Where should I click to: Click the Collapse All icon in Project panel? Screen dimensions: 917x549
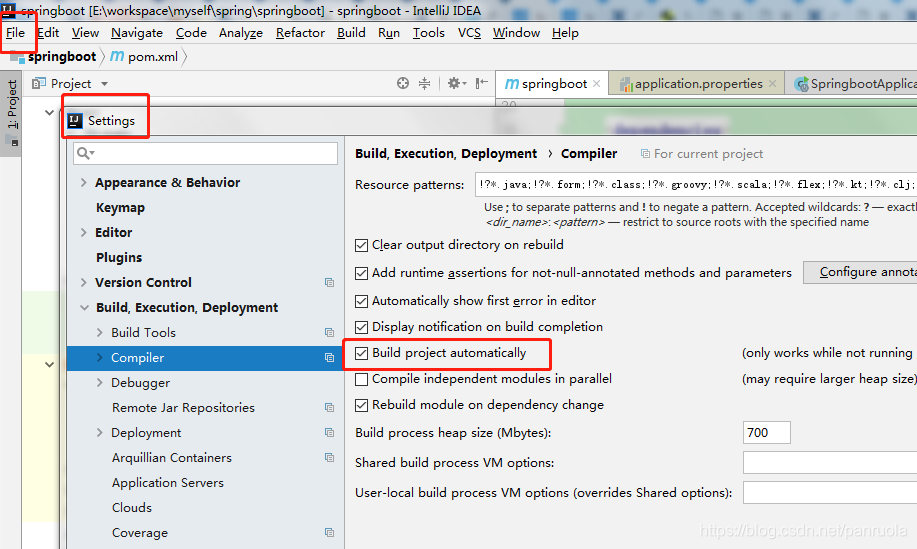pos(425,84)
